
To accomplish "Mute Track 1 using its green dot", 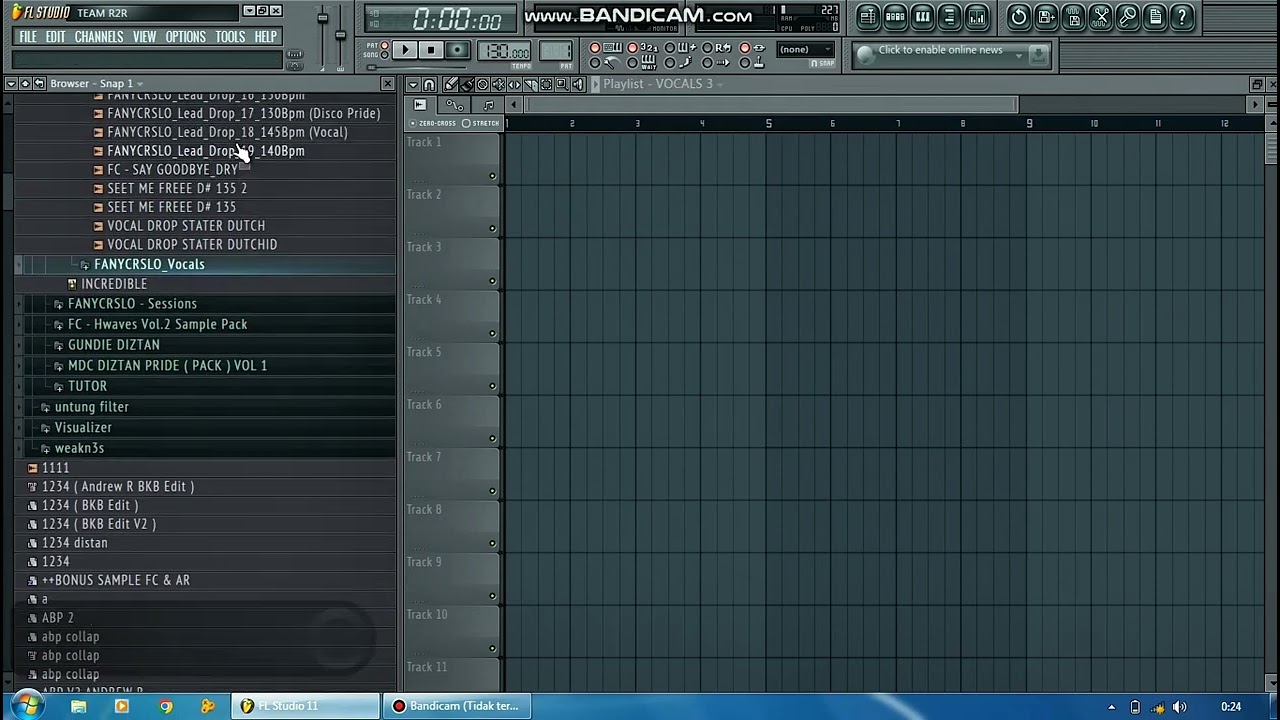I will pyautogui.click(x=492, y=176).
